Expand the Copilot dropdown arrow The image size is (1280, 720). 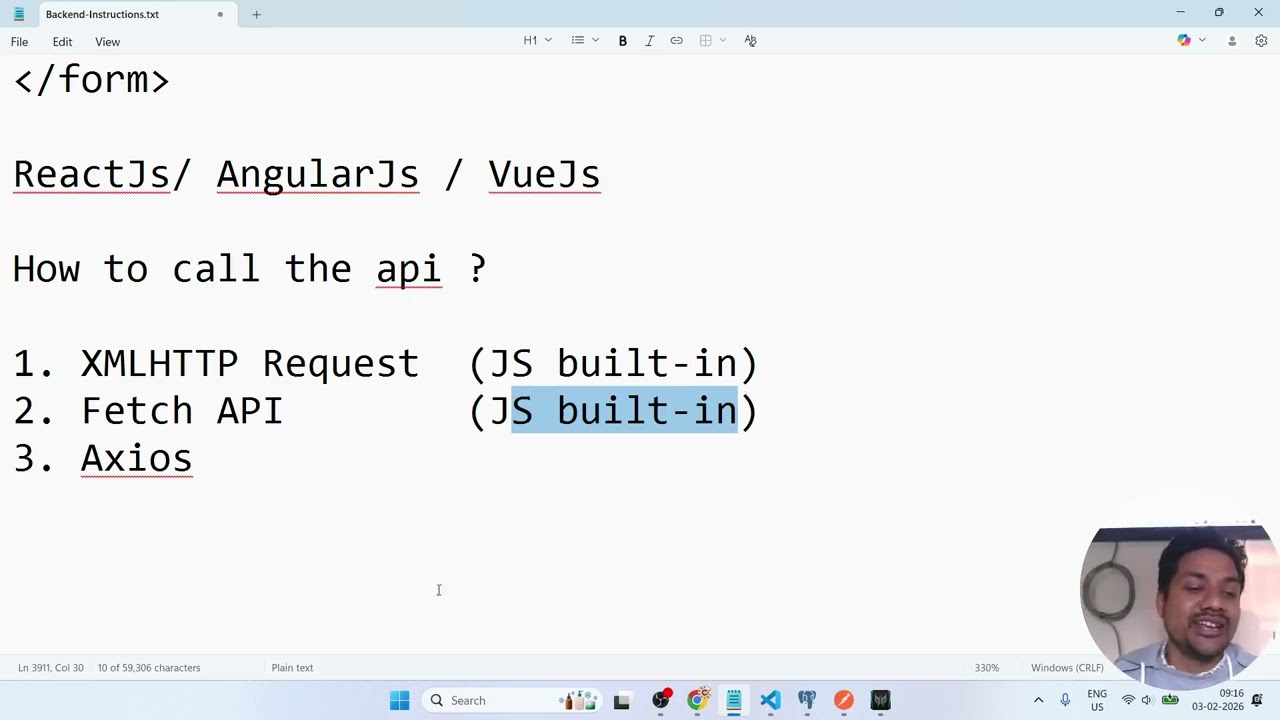(1202, 41)
